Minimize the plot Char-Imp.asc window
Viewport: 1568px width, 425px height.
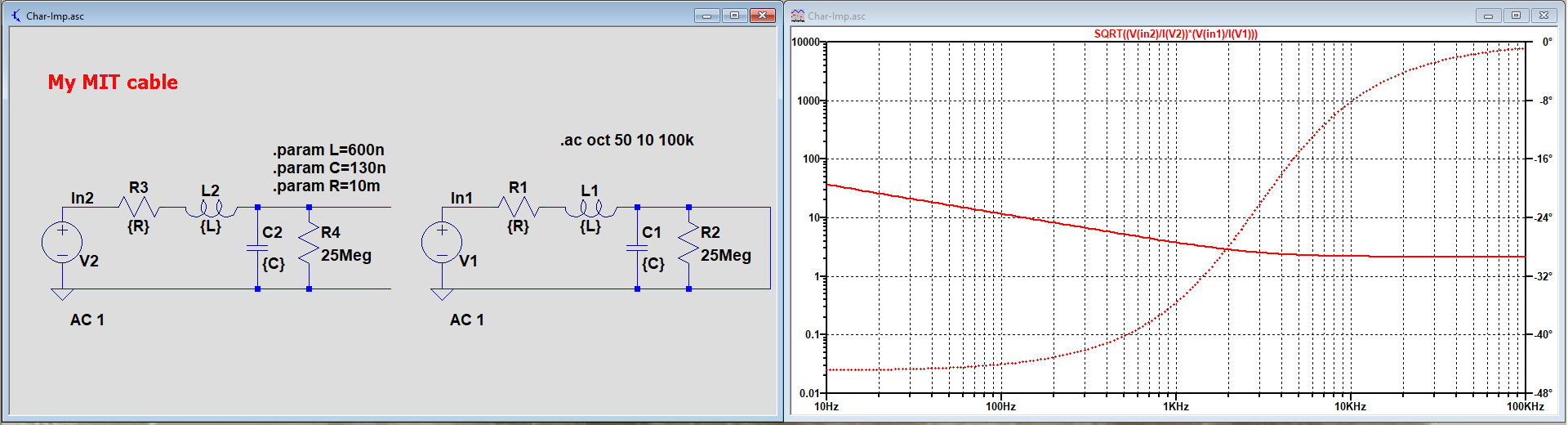1489,16
